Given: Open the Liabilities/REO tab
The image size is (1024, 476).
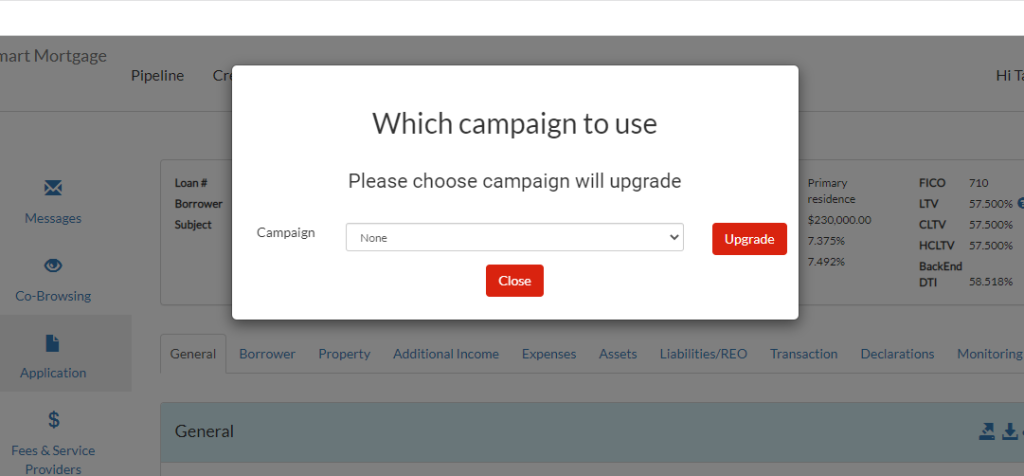Looking at the screenshot, I should click(x=703, y=354).
